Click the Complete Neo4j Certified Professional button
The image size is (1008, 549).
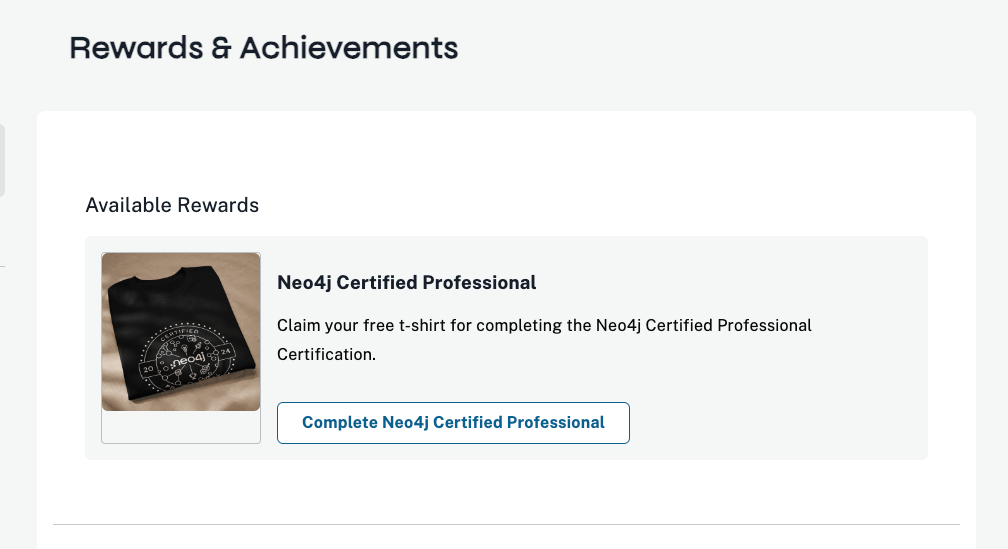pyautogui.click(x=453, y=422)
